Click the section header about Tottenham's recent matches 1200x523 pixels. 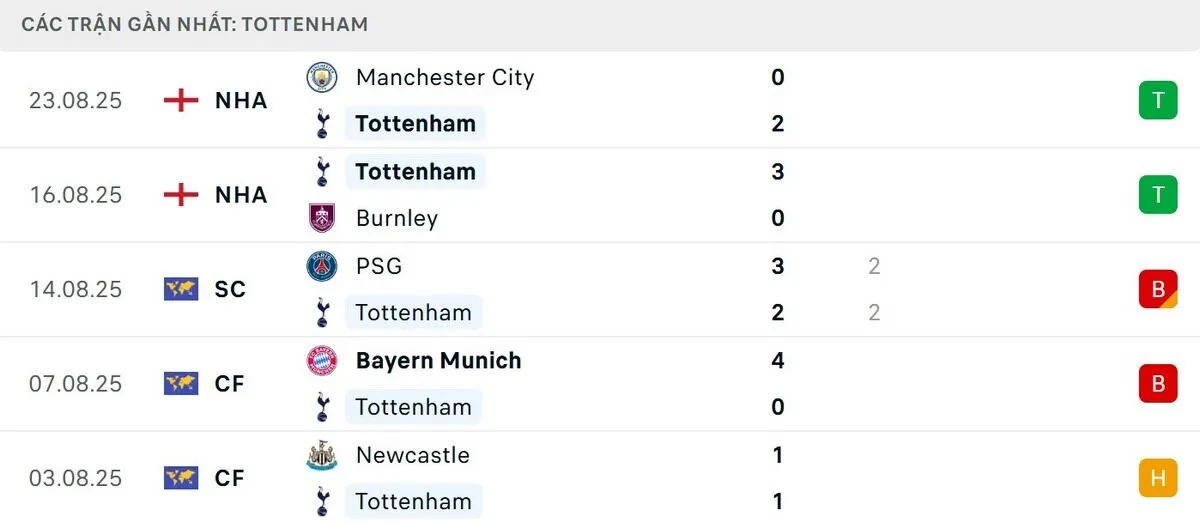195,24
